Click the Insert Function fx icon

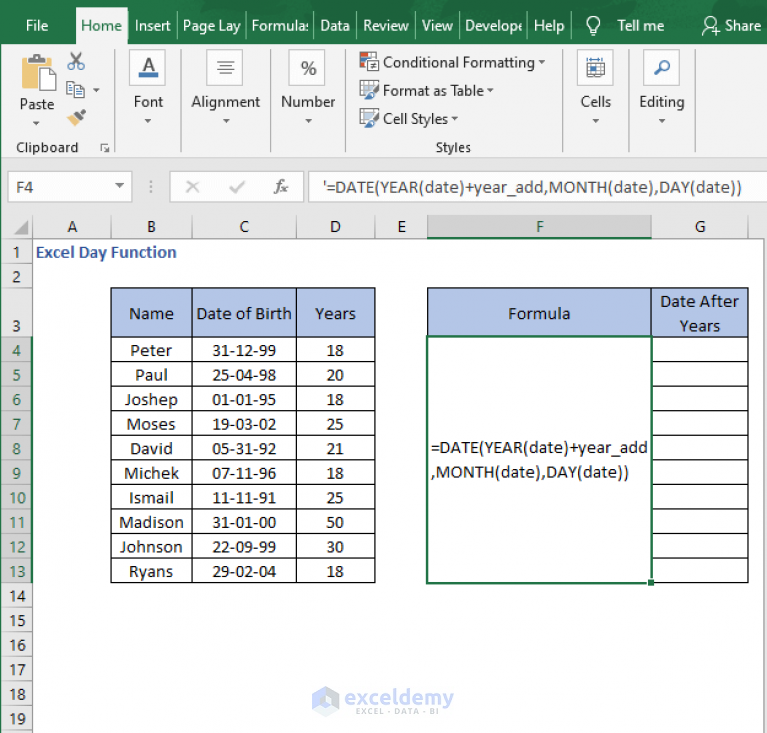(281, 186)
